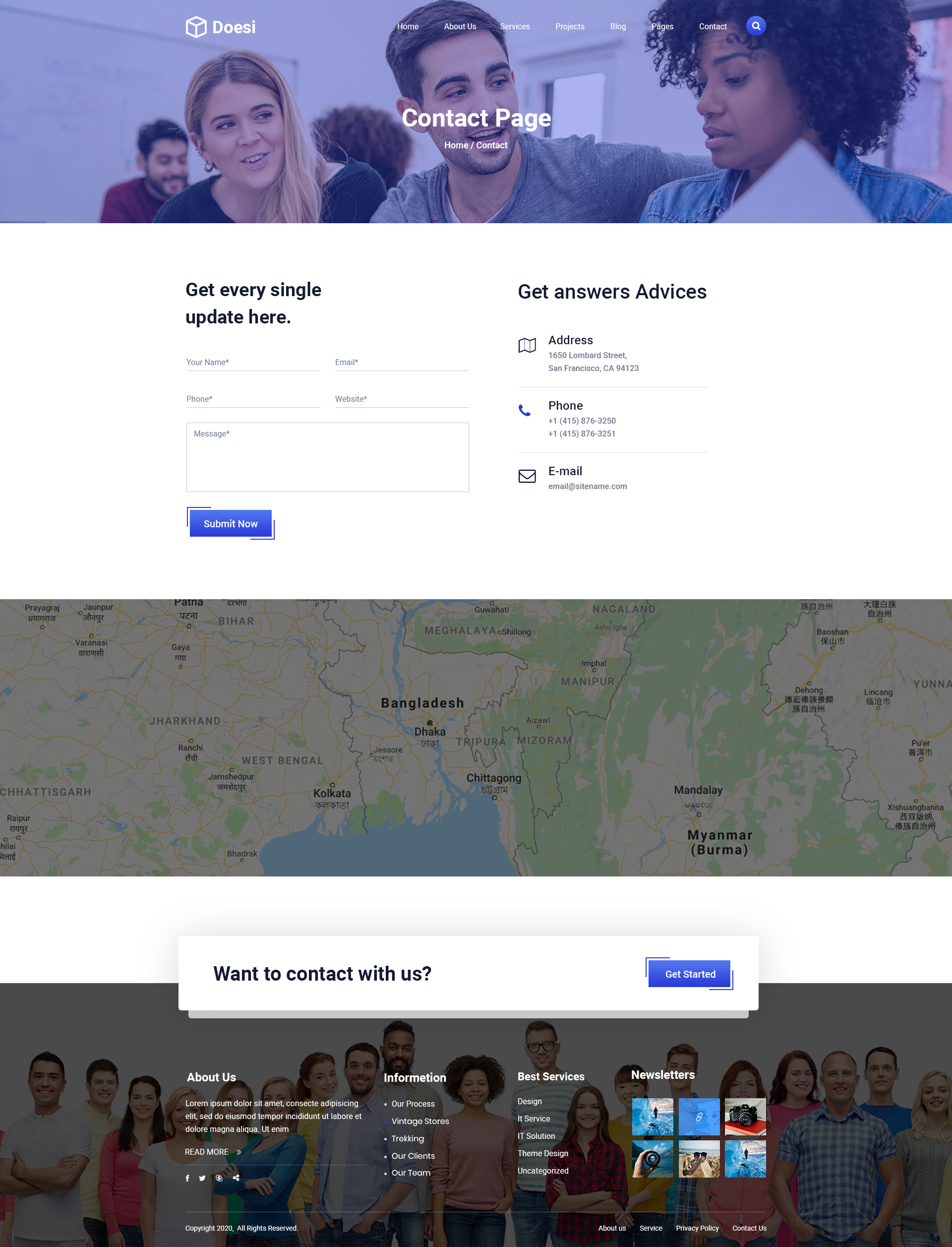Click the Get Started button
This screenshot has height=1247, width=952.
[x=690, y=974]
